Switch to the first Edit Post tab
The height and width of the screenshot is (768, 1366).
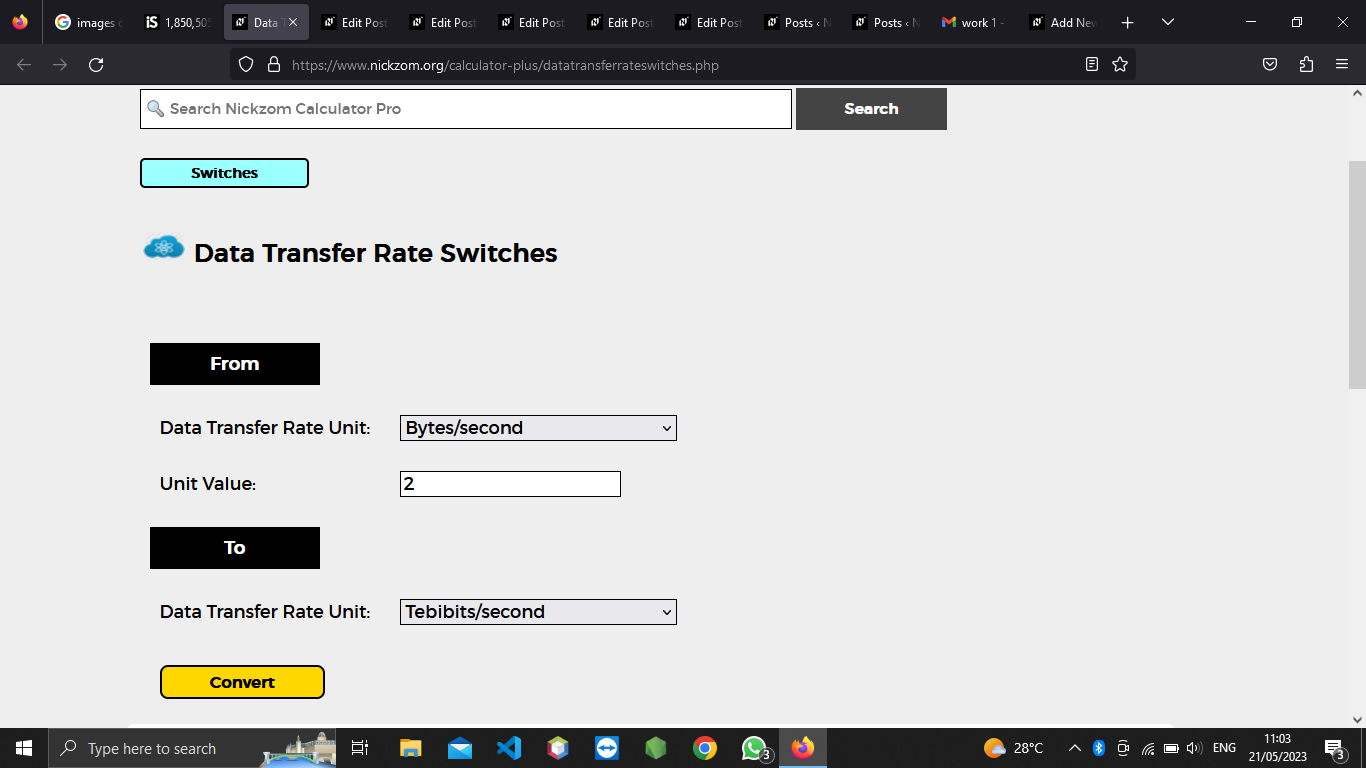click(354, 22)
